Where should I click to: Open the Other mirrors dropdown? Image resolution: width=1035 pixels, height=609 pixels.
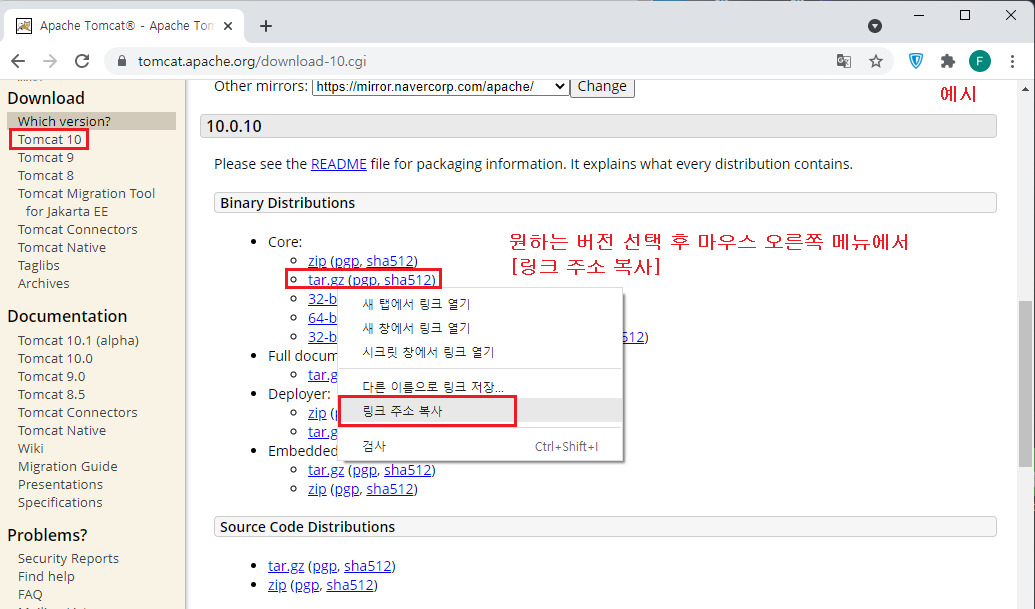pyautogui.click(x=440, y=86)
